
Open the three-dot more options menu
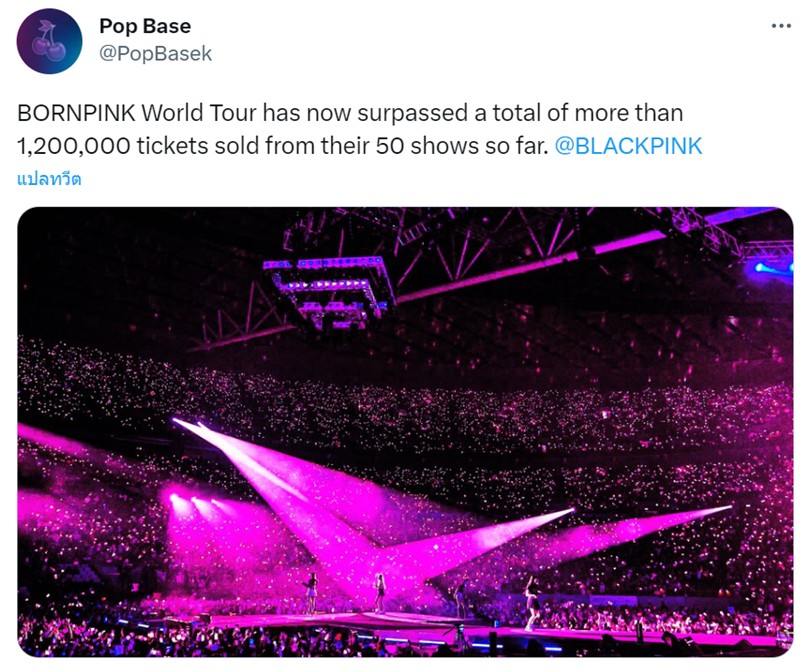[x=781, y=26]
